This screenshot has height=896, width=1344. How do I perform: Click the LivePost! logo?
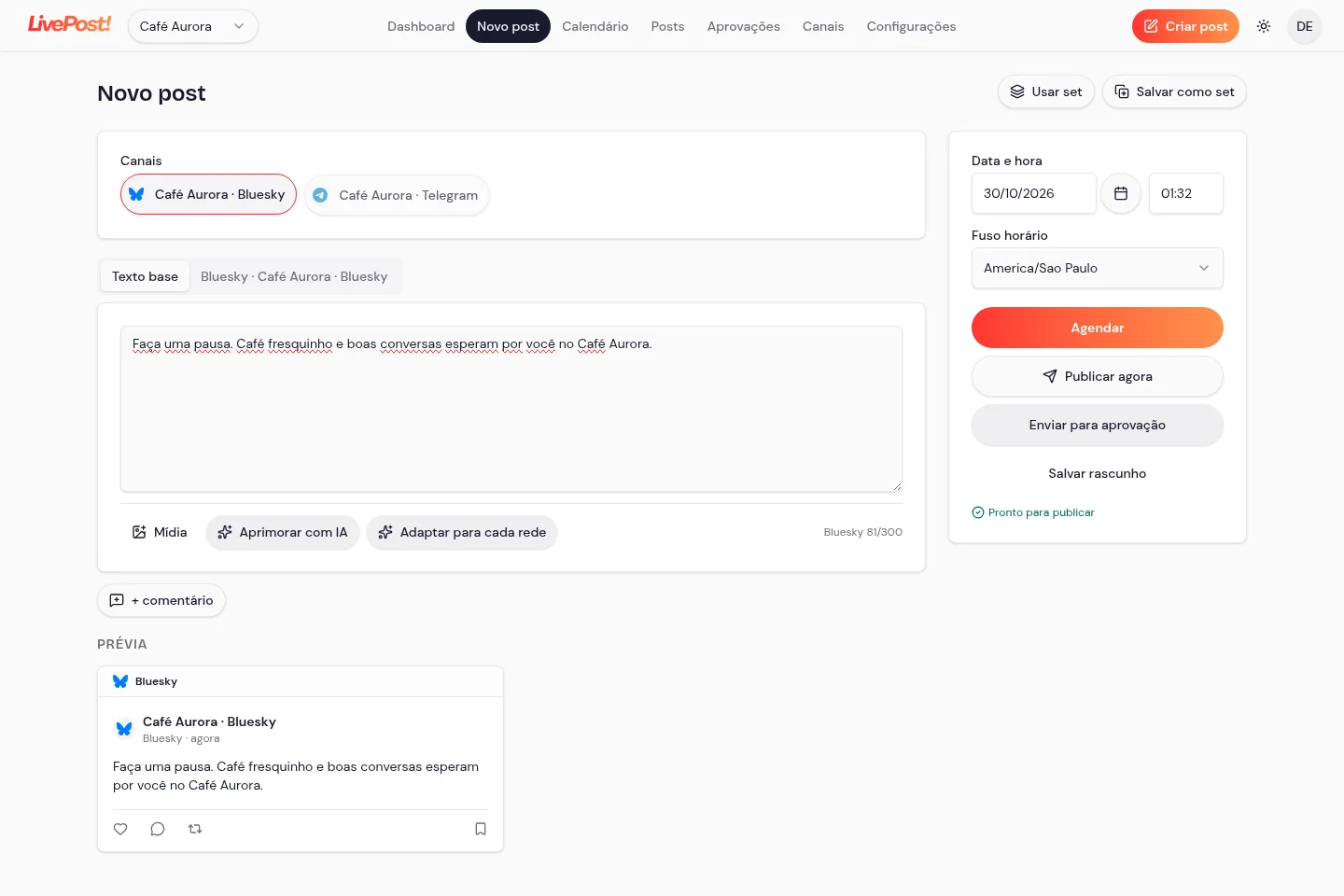point(69,24)
